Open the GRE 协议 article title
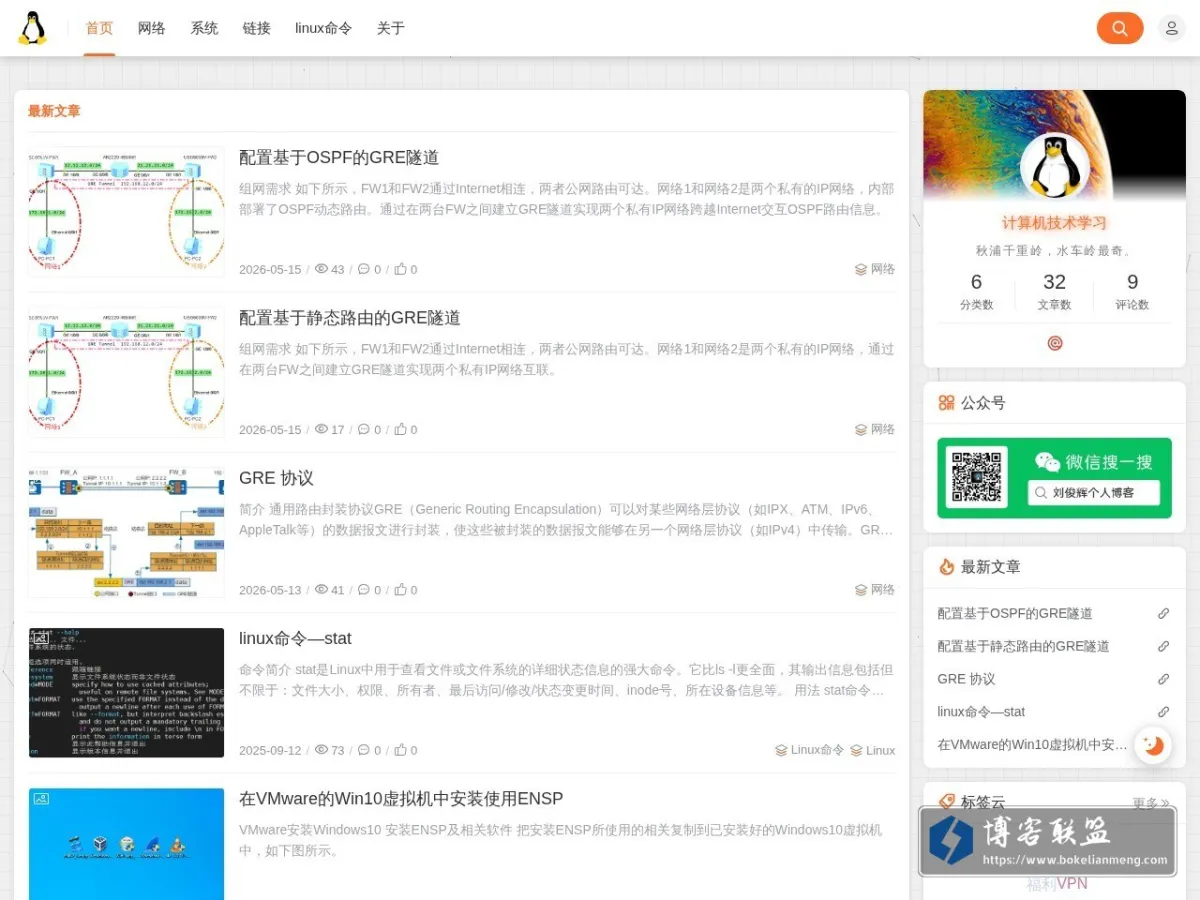Screen dimensions: 1200x900 (x=276, y=478)
